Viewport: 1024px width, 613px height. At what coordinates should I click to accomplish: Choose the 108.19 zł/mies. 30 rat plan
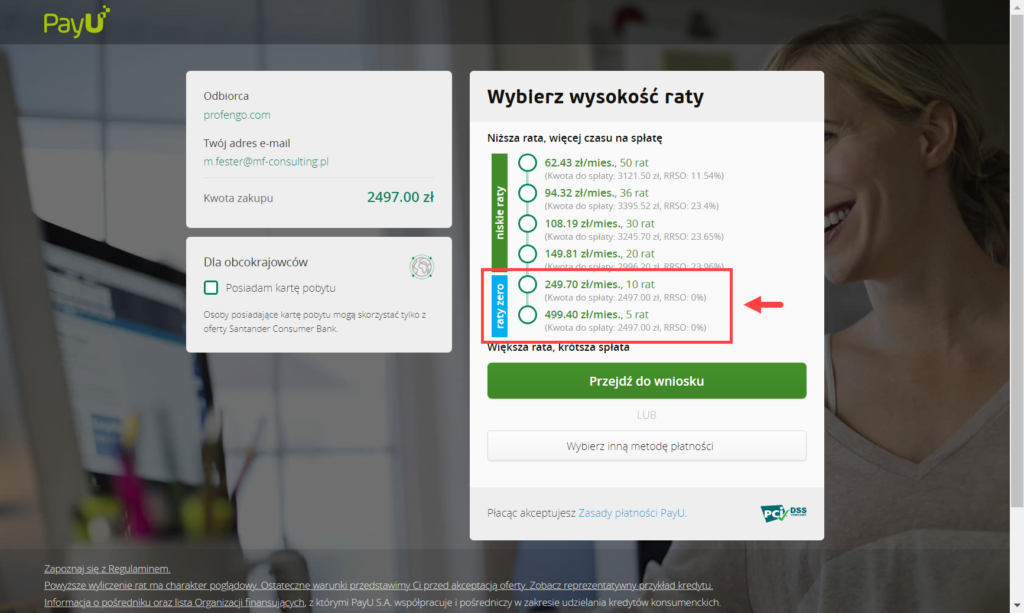528,223
